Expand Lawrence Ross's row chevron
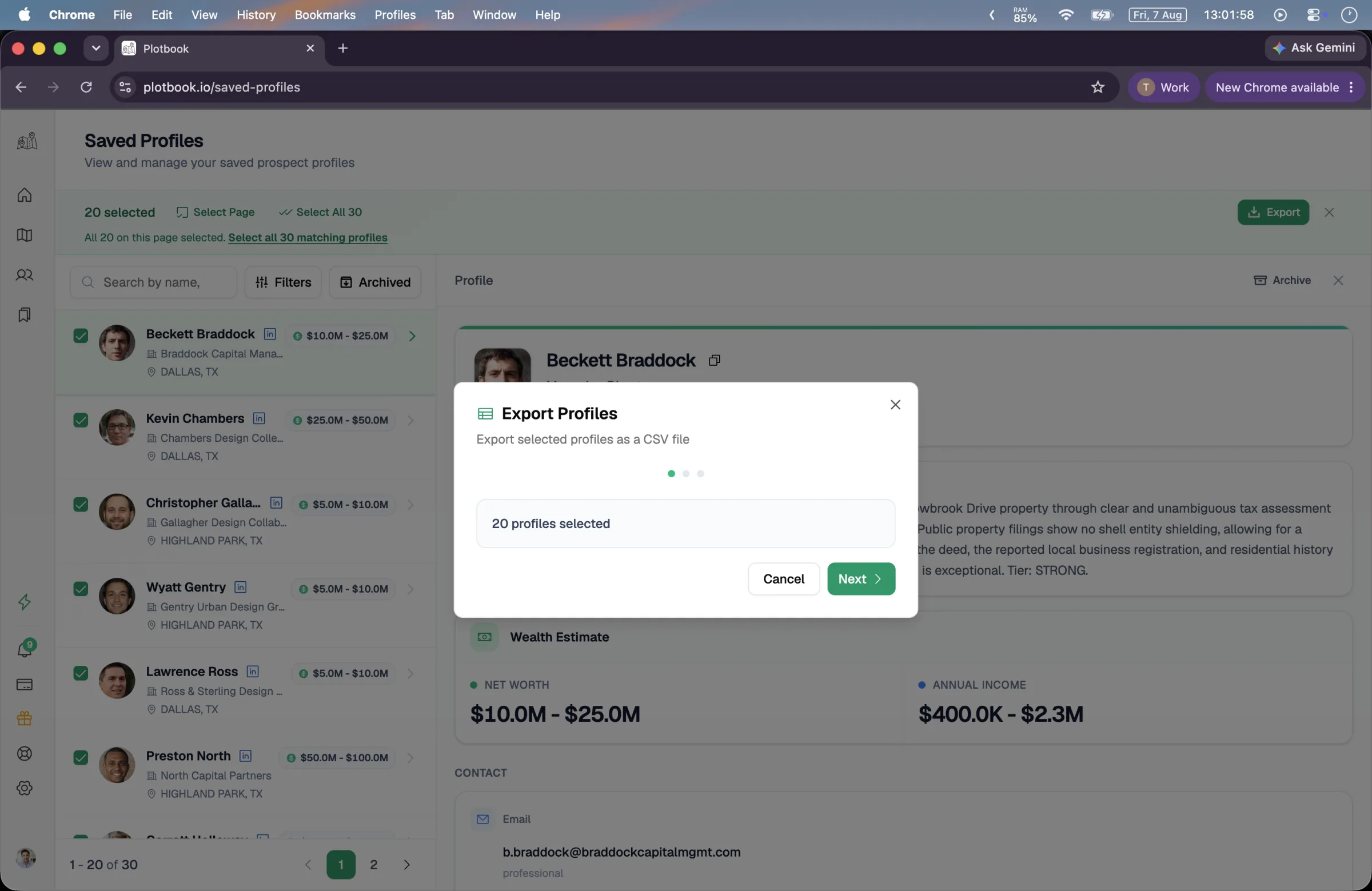This screenshot has width=1372, height=891. tap(410, 673)
